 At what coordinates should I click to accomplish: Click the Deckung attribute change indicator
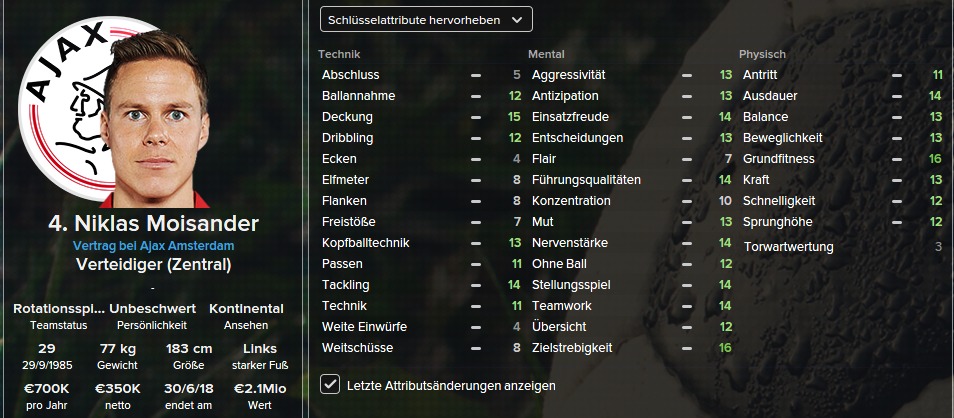tap(476, 117)
